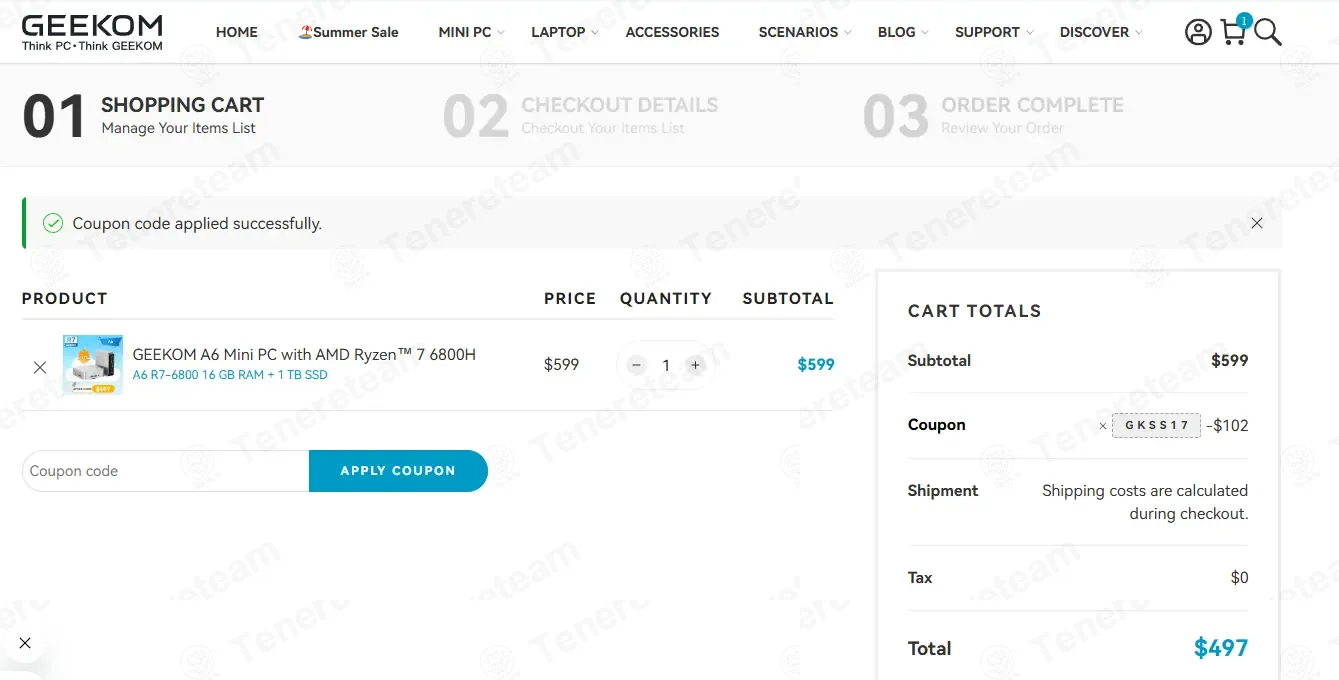This screenshot has width=1339, height=680.
Task: Remove GEEKOM A6 Mini PC from cart
Action: point(40,367)
